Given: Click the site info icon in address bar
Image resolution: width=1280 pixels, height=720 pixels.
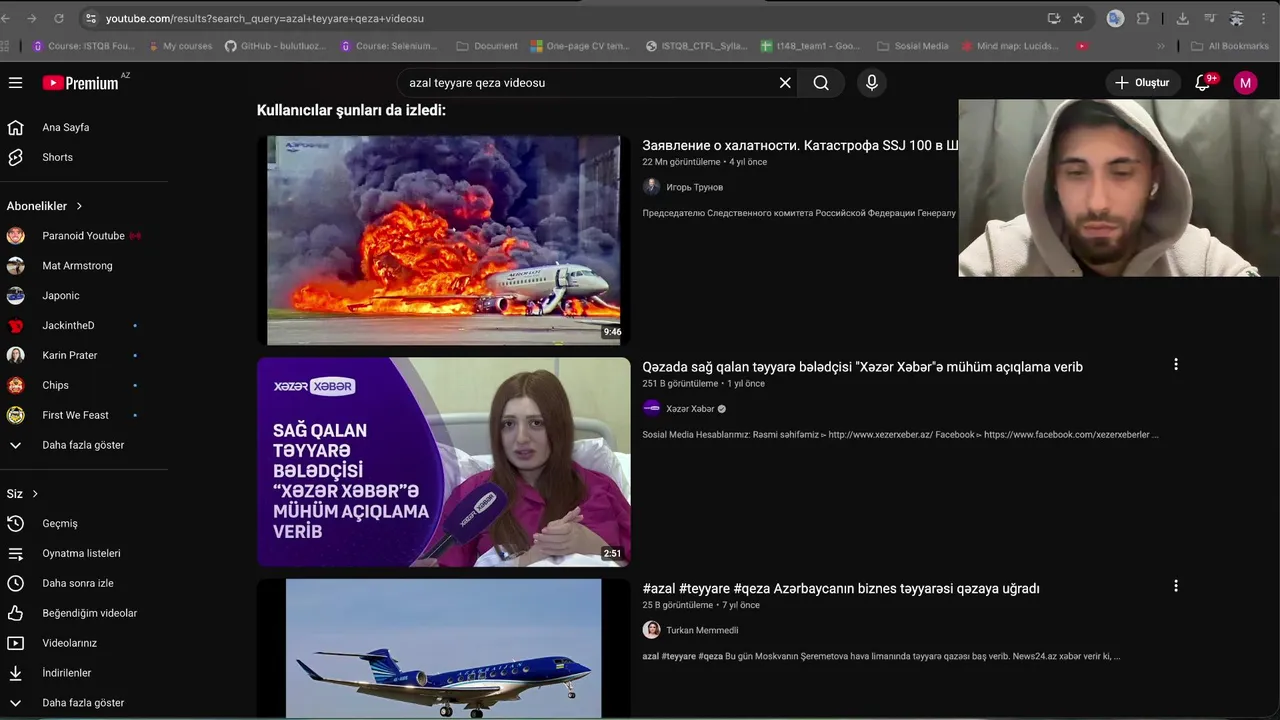Looking at the screenshot, I should pyautogui.click(x=91, y=18).
